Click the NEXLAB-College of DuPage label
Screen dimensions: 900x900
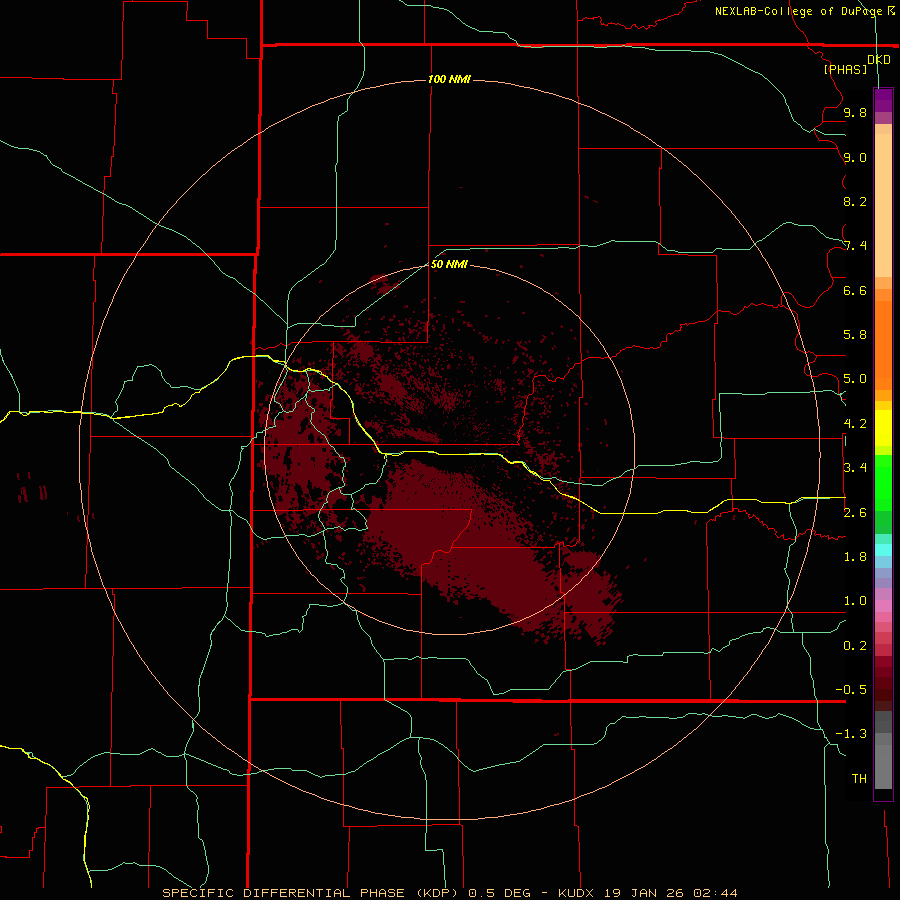click(x=799, y=11)
